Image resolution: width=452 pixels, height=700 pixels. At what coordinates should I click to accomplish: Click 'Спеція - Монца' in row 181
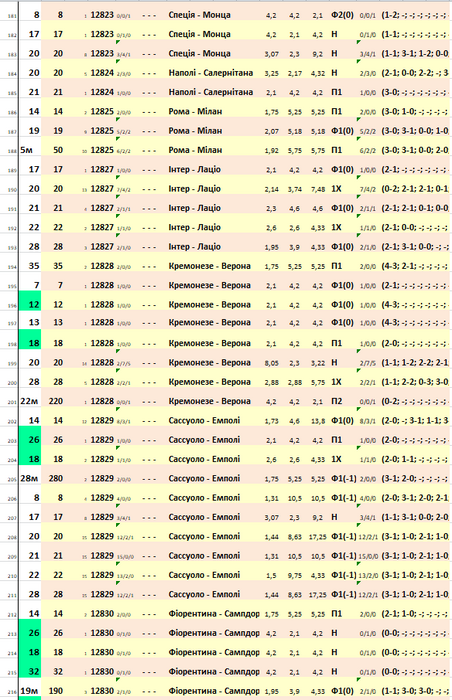point(200,15)
